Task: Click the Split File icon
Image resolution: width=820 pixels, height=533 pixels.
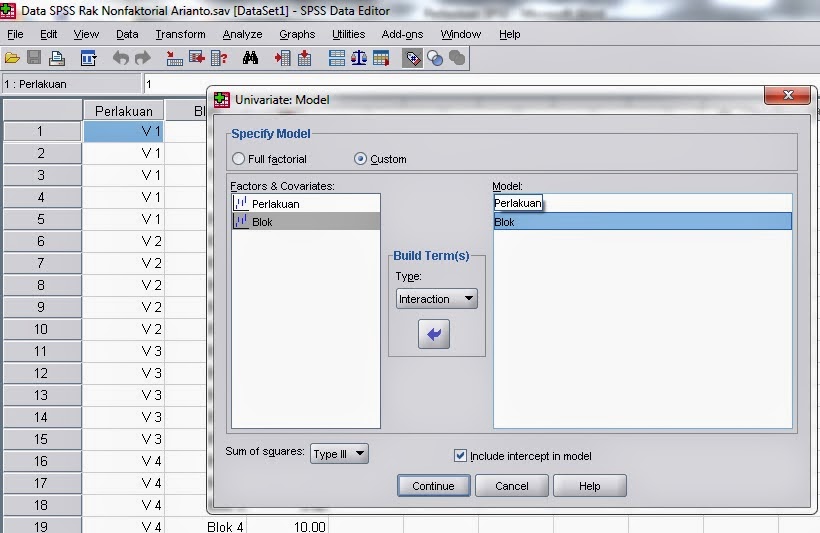Action: pos(337,58)
